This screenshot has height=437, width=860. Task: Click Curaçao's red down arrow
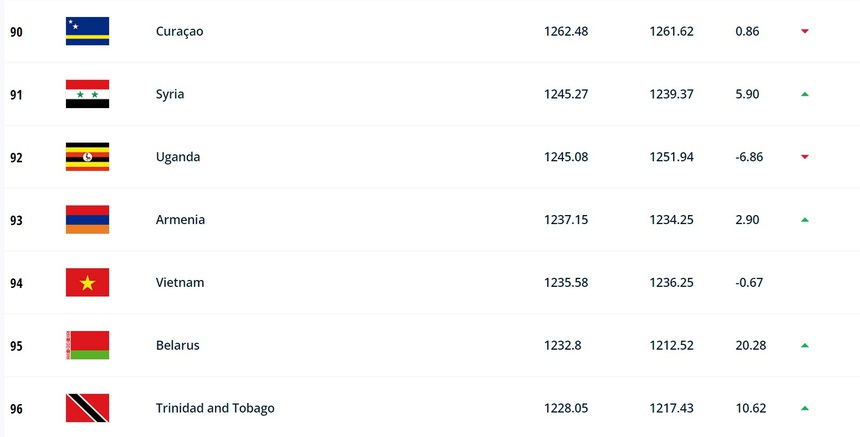pos(804,31)
